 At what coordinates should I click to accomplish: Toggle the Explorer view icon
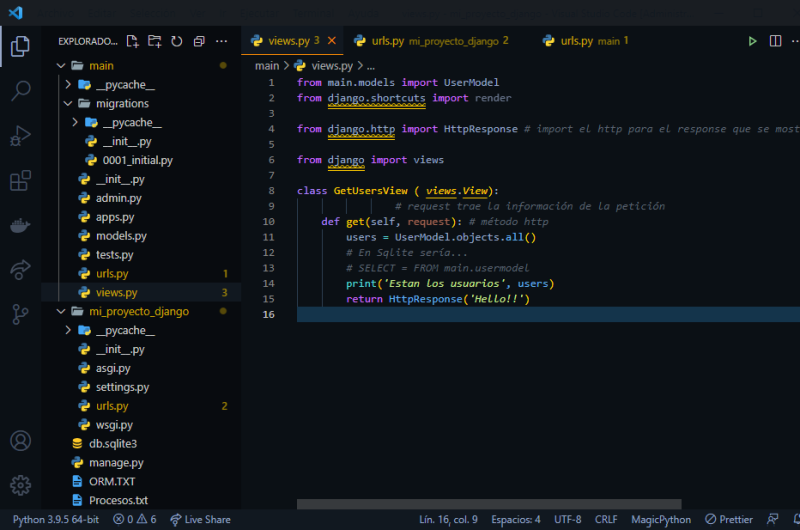tap(20, 46)
